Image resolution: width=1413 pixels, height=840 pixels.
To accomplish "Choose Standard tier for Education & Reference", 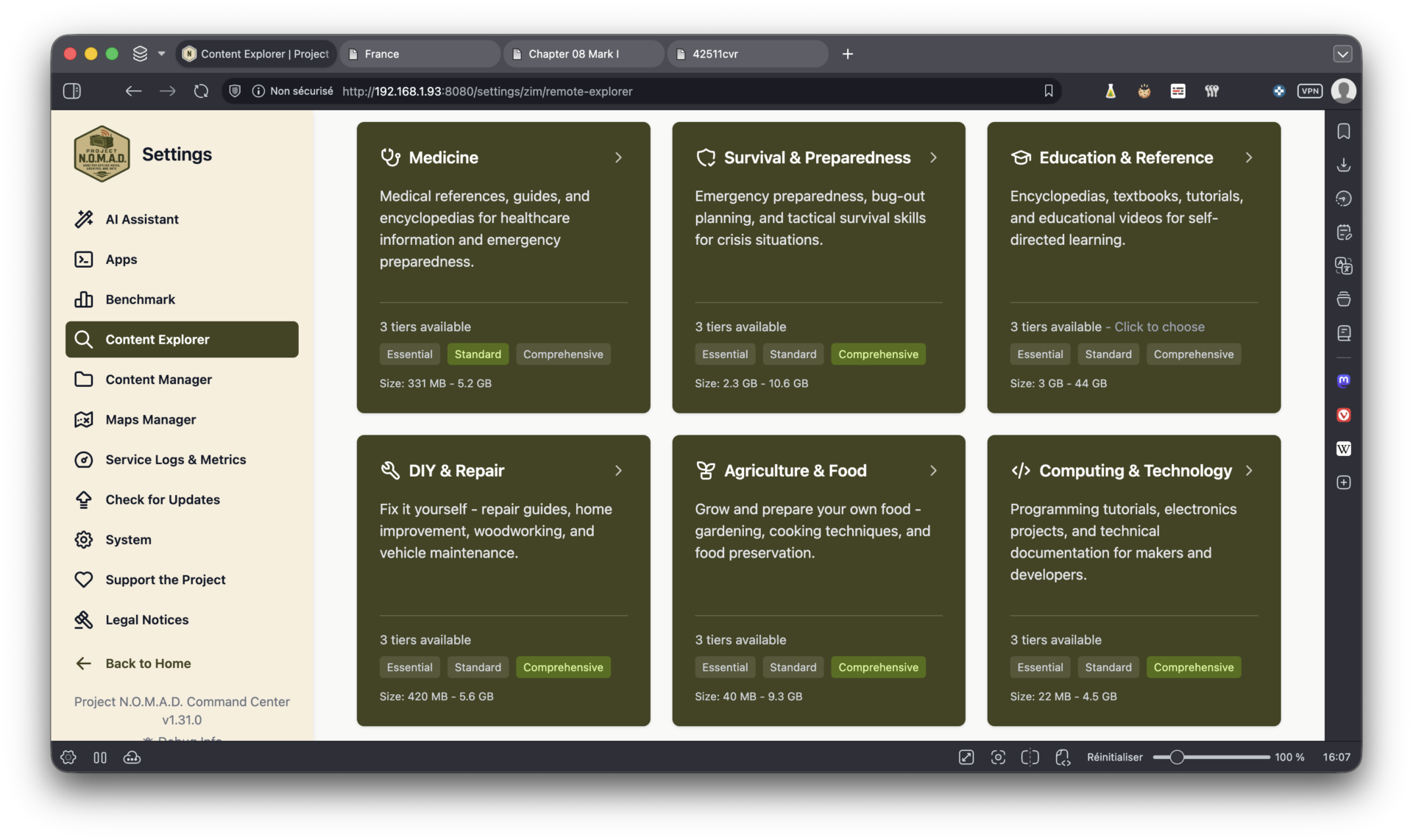I will click(1108, 355).
